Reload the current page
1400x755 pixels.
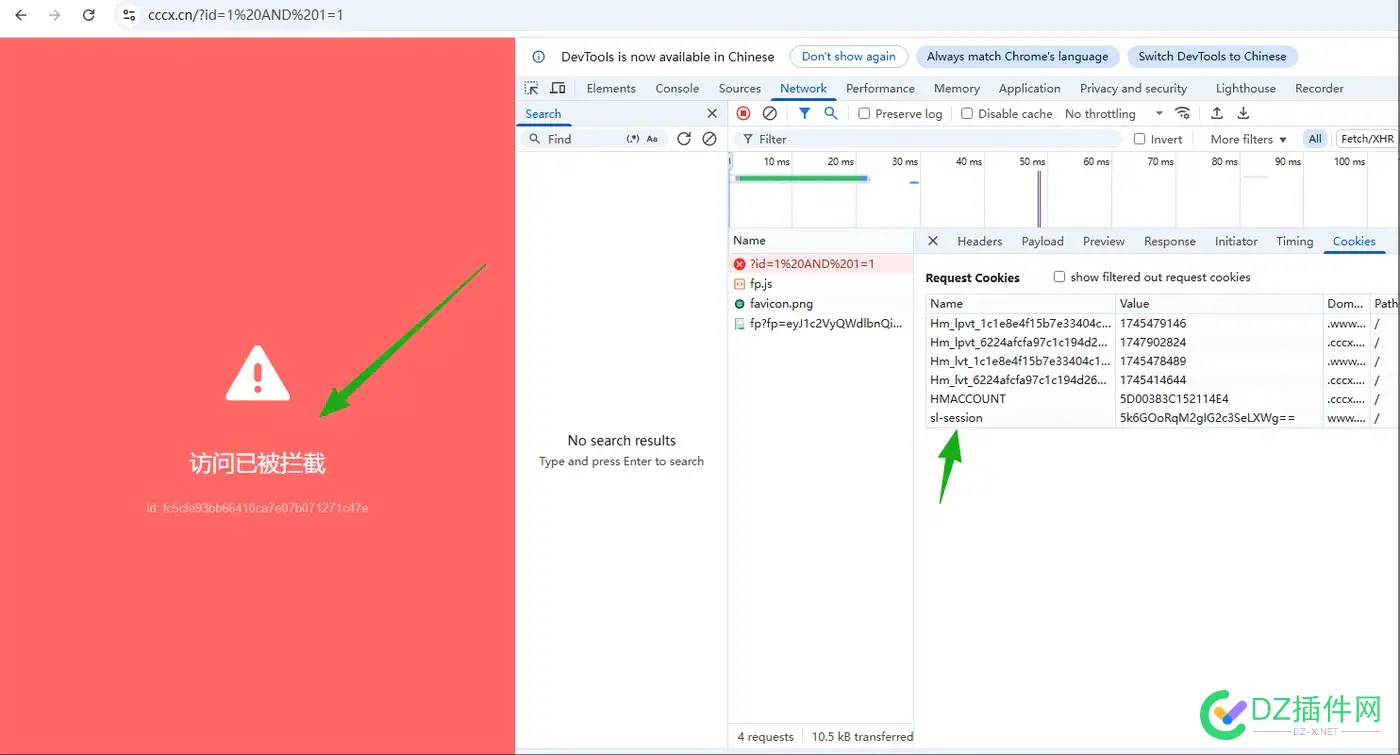tap(89, 15)
